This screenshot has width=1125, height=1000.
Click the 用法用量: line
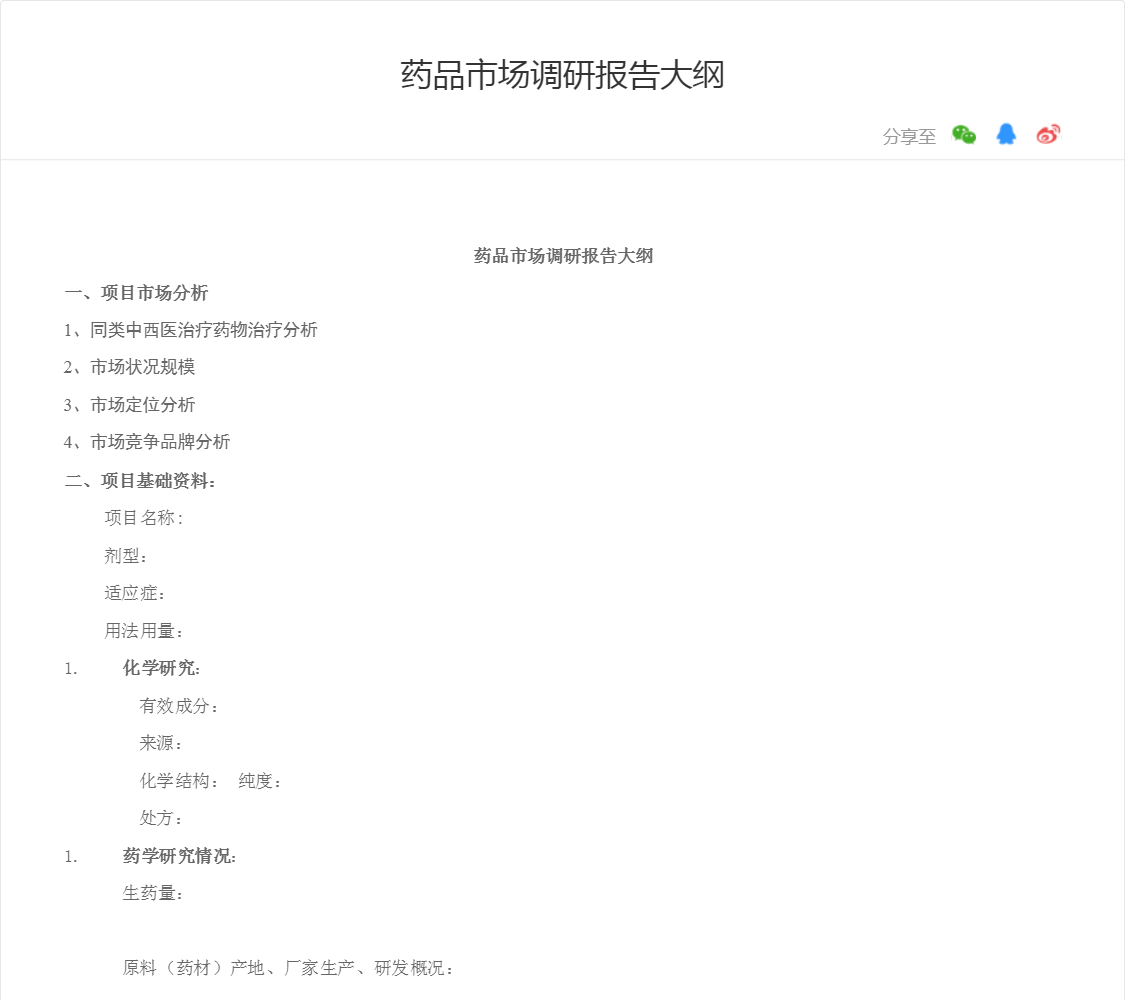coord(143,631)
